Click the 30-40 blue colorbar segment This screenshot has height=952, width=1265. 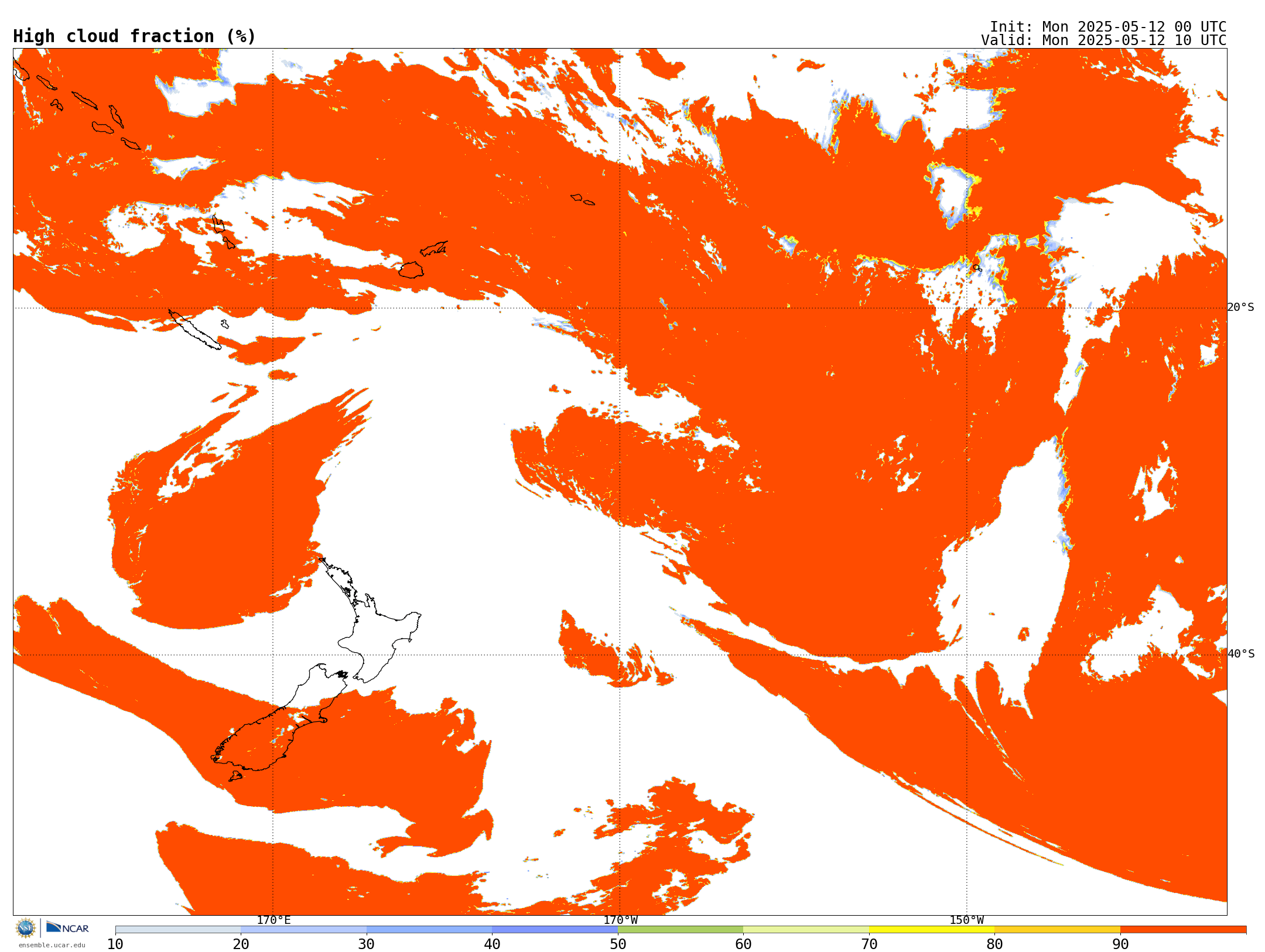(429, 930)
